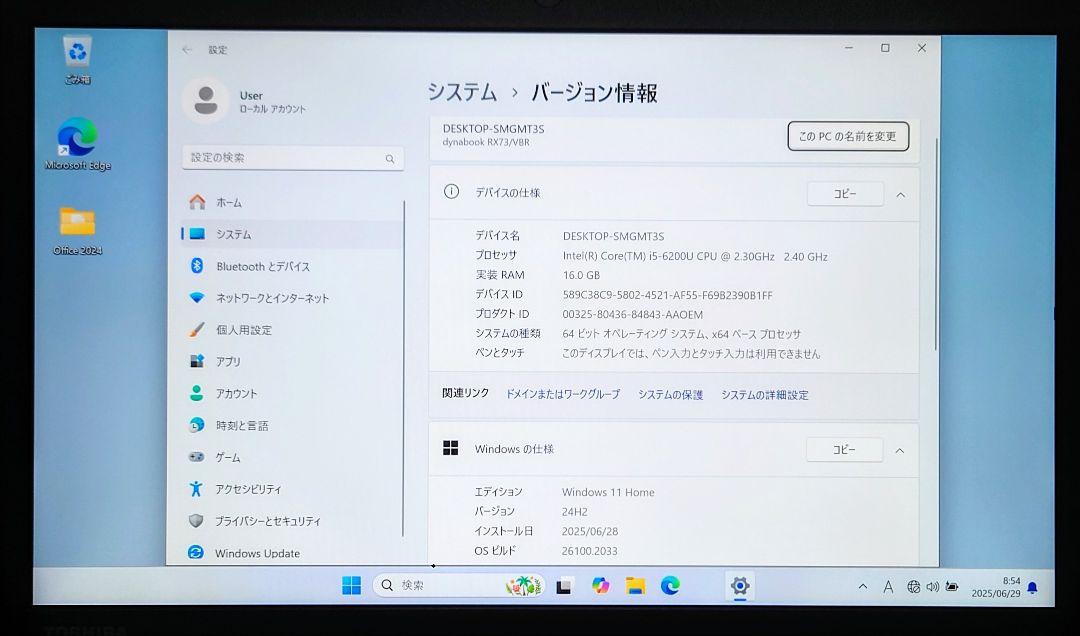The height and width of the screenshot is (636, 1080).
Task: Click the アカウント sidebar icon
Action: click(196, 393)
